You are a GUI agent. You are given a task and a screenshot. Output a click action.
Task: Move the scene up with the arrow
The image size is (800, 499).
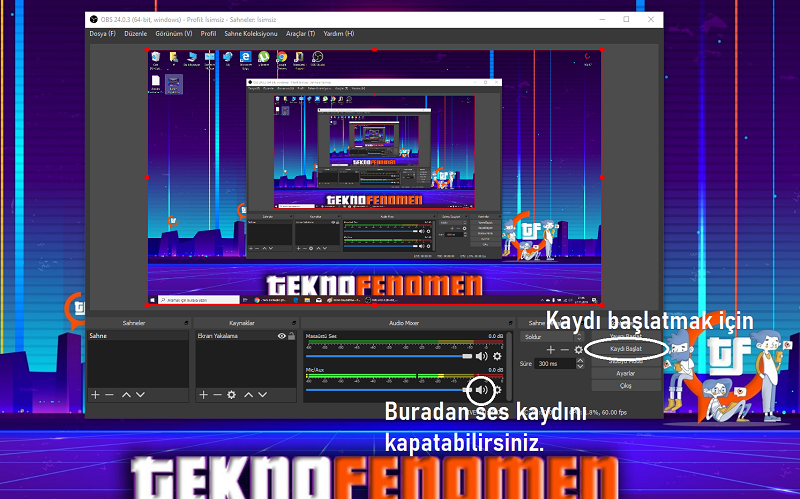pyautogui.click(x=126, y=394)
